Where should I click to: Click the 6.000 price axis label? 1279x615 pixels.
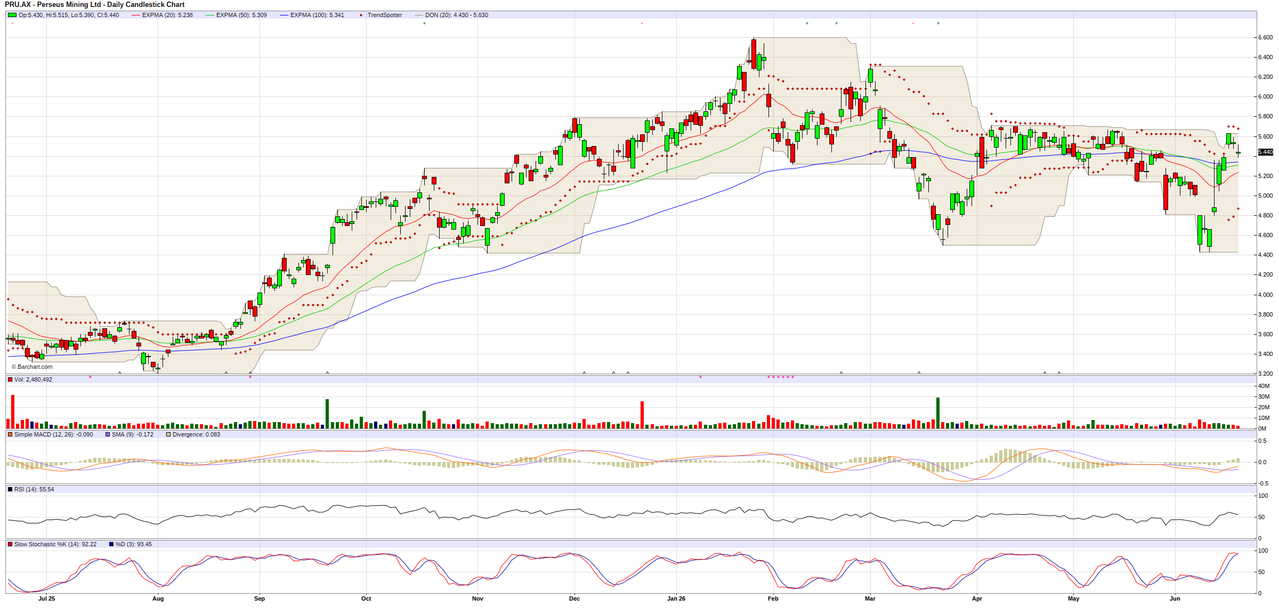point(1264,96)
